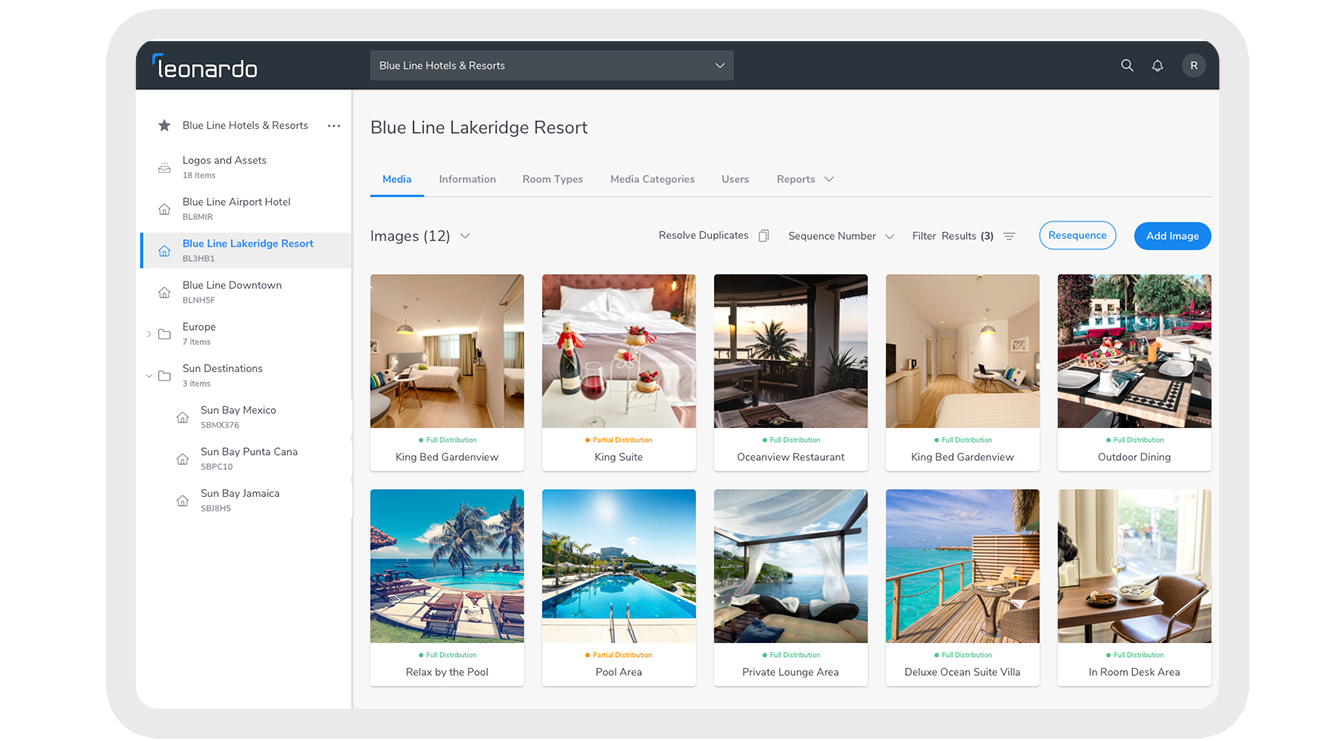
Task: Select Blue Line Hotels & Resorts in sidebar
Action: pos(245,126)
